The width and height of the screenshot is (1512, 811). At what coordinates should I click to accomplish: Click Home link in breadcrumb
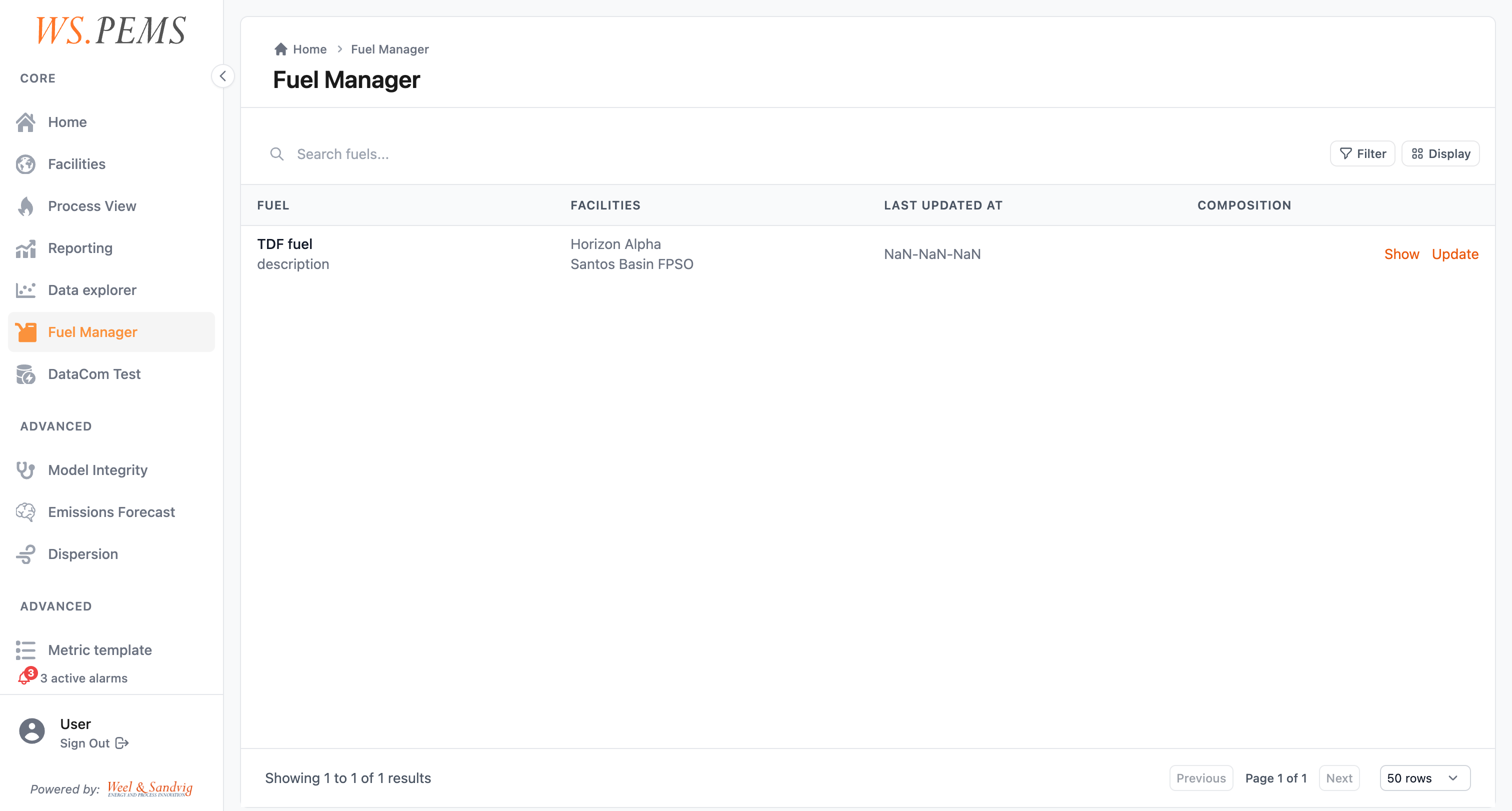(309, 49)
